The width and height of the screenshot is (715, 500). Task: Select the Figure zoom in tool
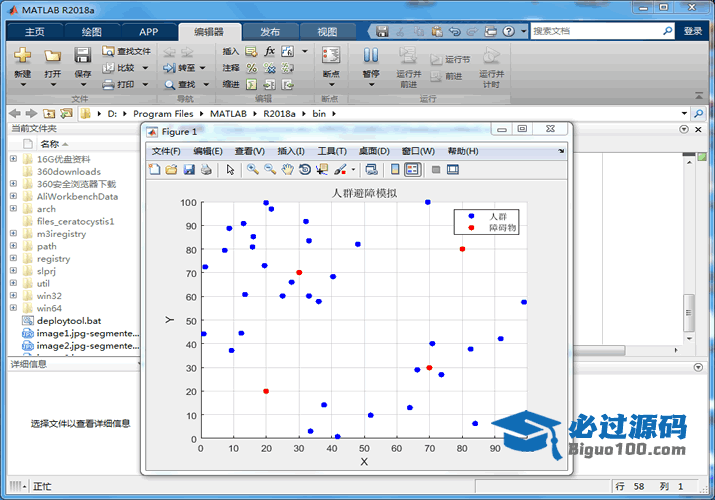pos(253,170)
